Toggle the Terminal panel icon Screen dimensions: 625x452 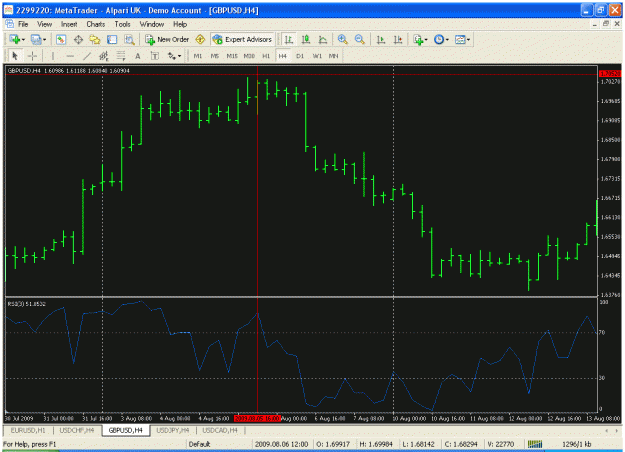tap(112, 39)
